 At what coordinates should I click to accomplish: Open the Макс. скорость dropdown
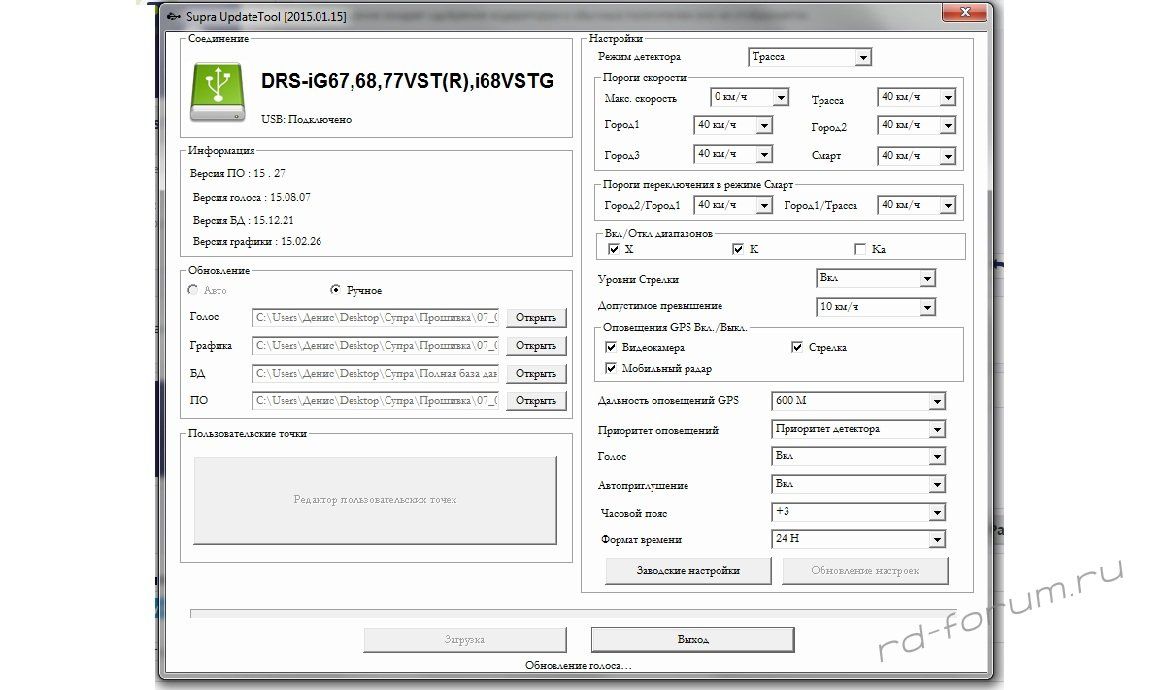tap(749, 97)
